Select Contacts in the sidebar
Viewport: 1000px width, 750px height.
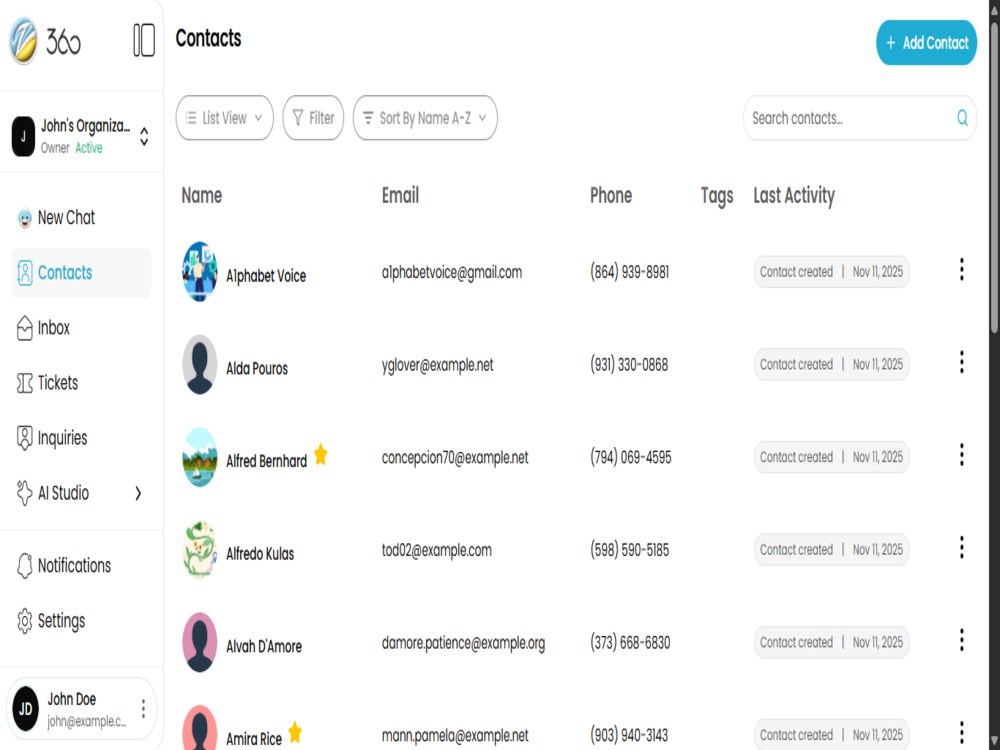pos(82,273)
